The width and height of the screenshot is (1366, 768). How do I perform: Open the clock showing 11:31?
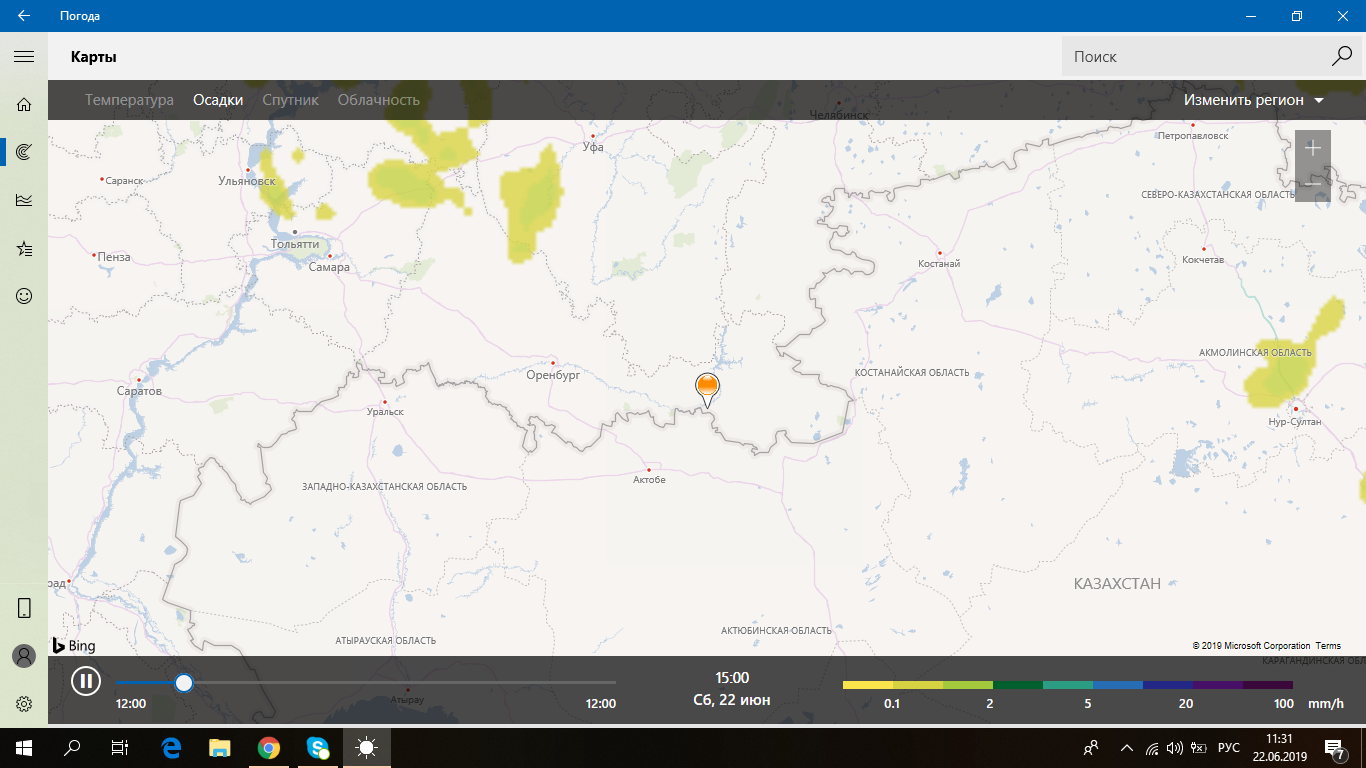click(x=1279, y=747)
